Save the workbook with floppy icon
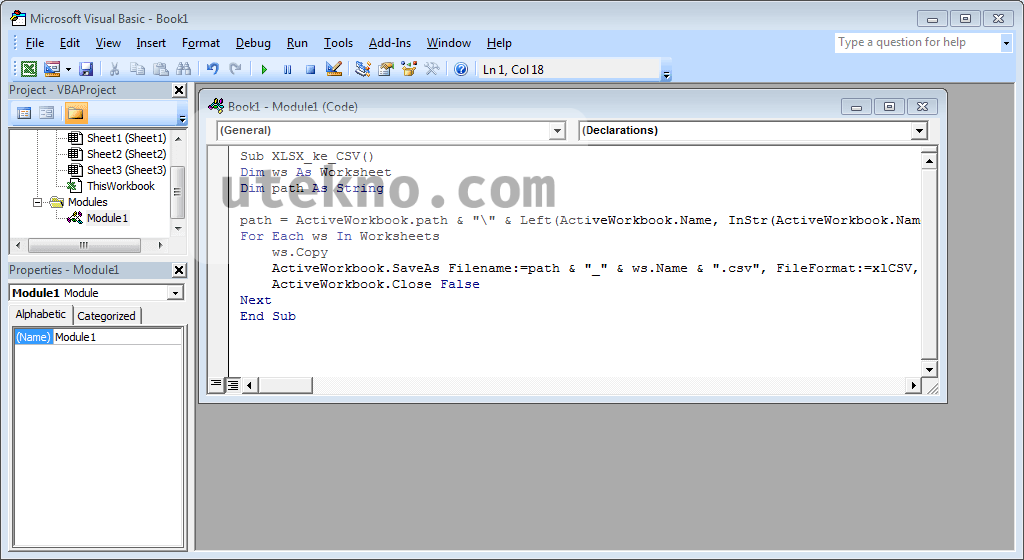This screenshot has height=560, width=1024. pyautogui.click(x=86, y=69)
